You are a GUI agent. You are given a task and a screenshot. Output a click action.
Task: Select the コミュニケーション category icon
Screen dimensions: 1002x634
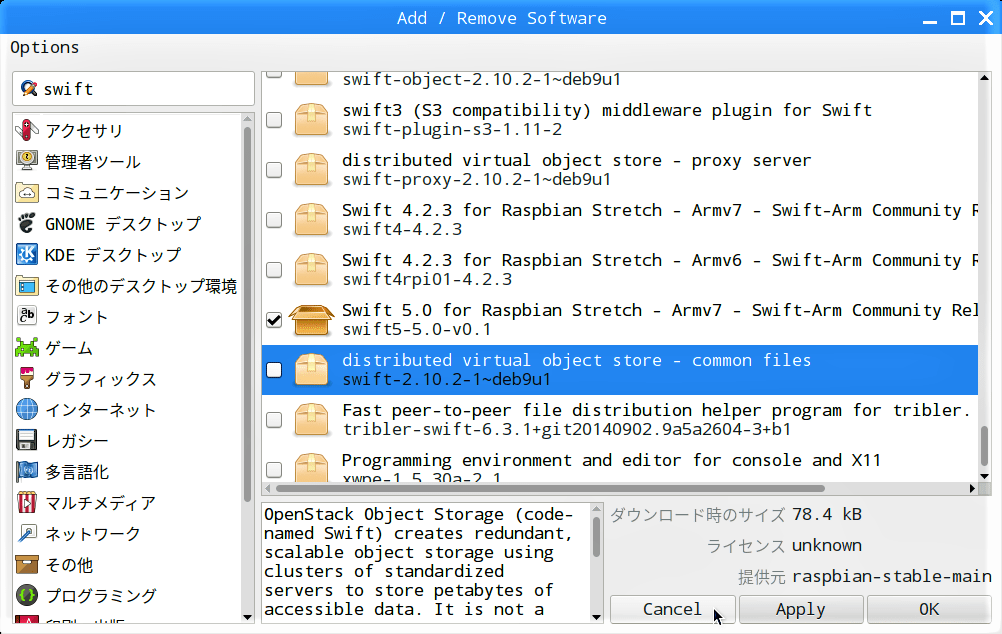[x=27, y=192]
